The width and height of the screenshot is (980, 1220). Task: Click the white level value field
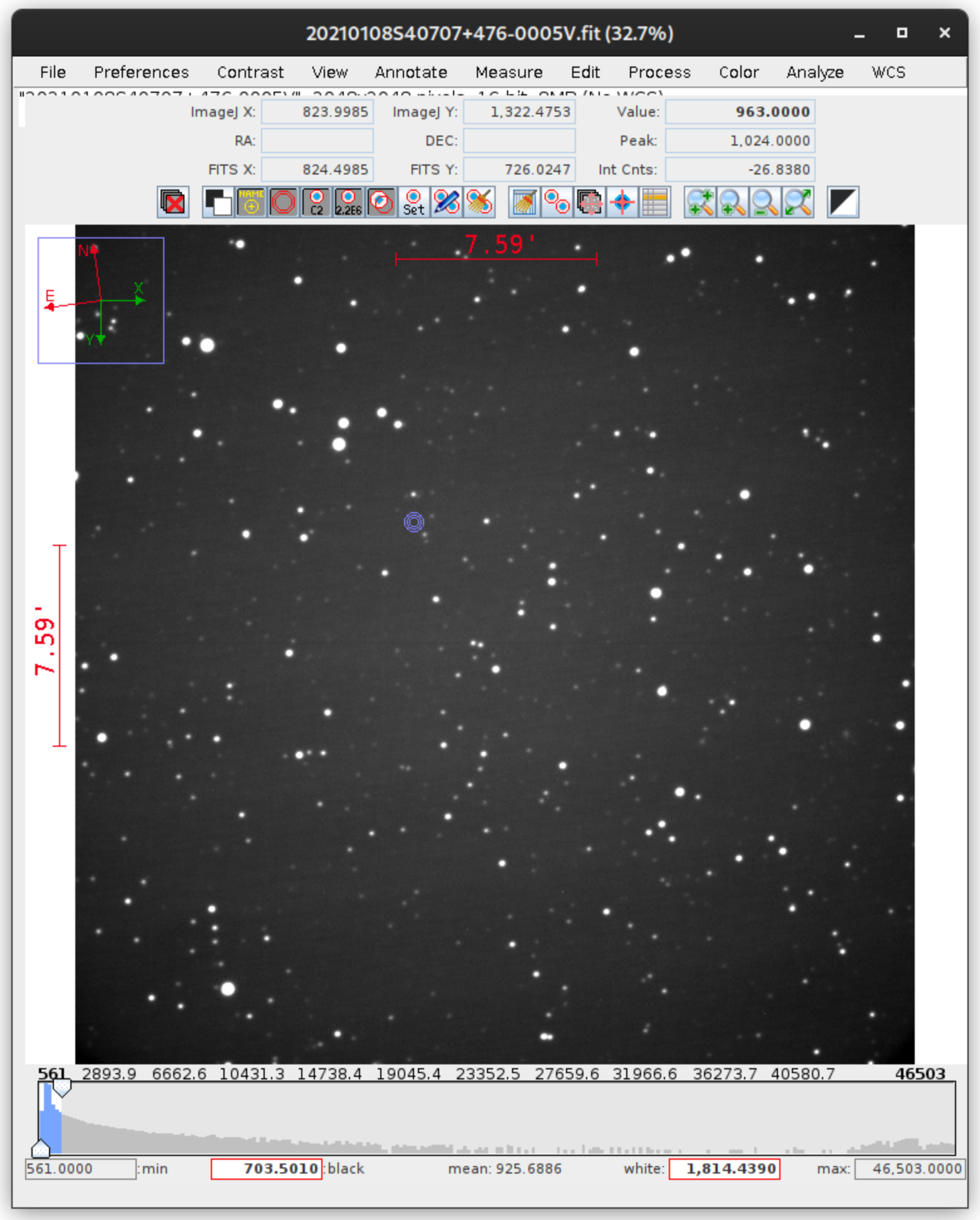click(724, 1169)
